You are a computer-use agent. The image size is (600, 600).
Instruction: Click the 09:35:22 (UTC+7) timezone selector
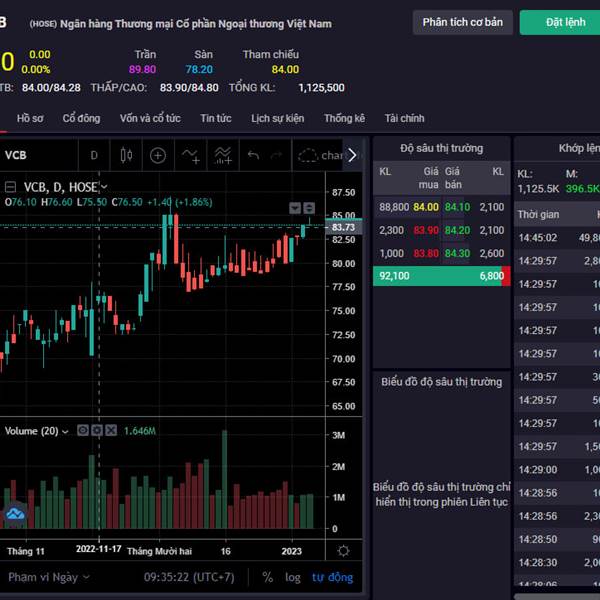click(189, 577)
